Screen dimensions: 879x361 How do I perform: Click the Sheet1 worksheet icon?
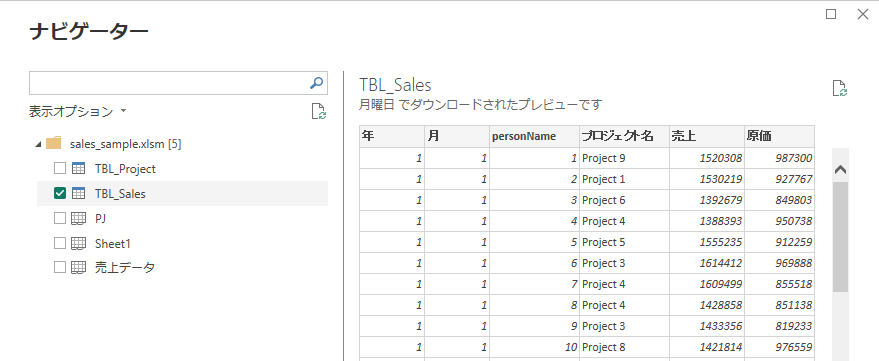[78, 243]
